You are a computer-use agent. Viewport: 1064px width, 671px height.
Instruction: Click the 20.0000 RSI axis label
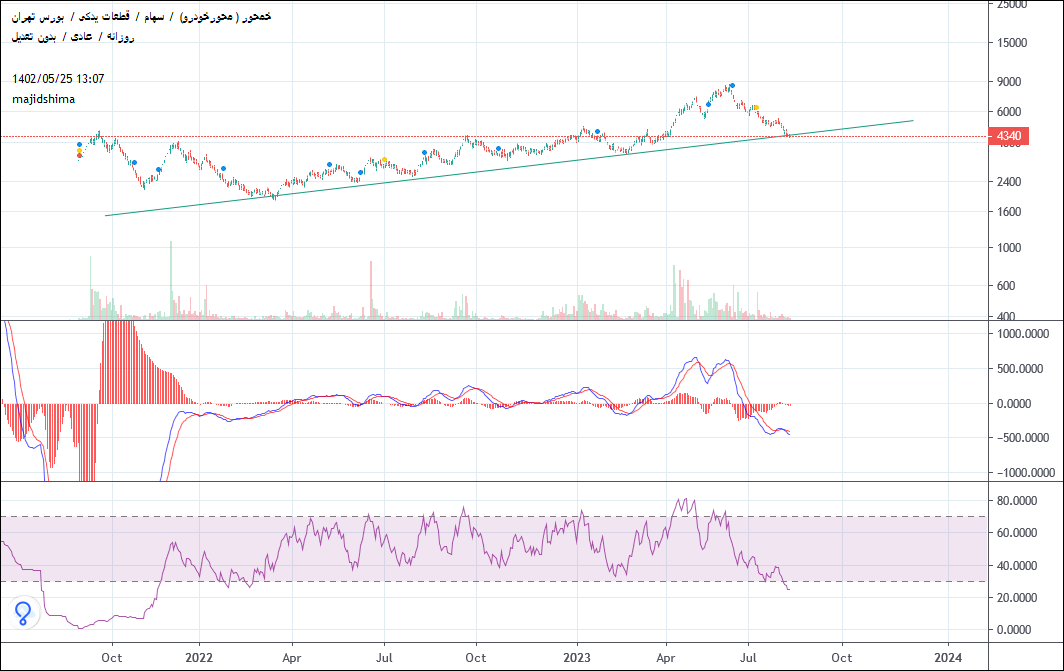point(1016,598)
